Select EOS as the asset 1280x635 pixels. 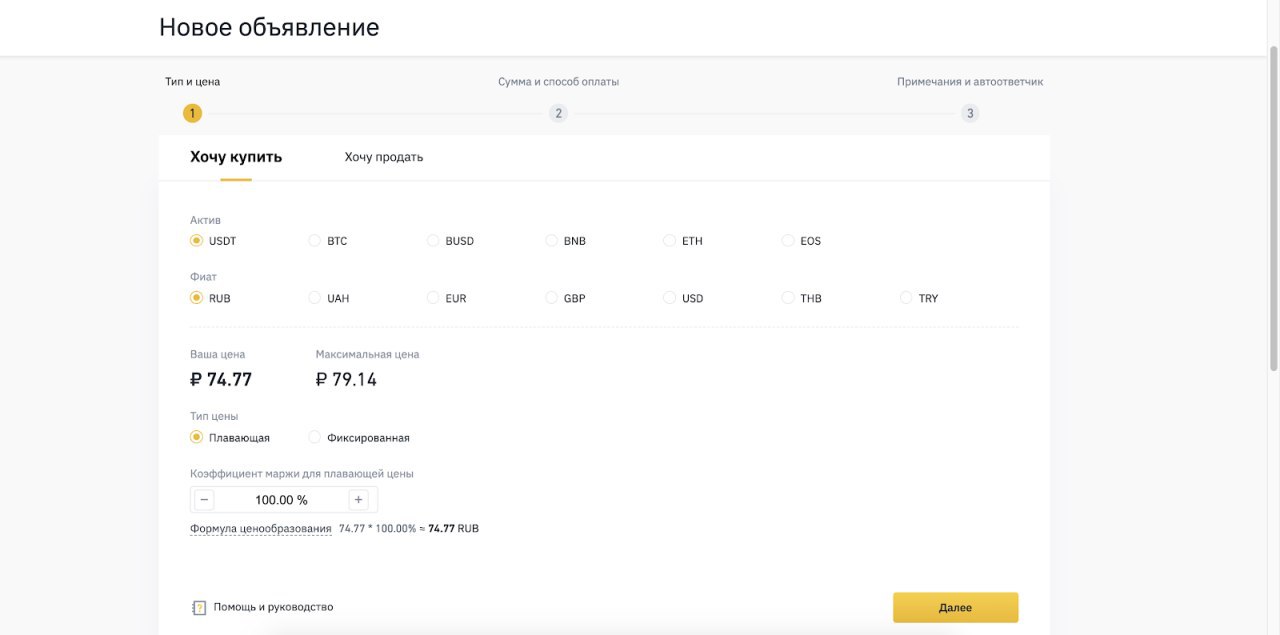[787, 240]
